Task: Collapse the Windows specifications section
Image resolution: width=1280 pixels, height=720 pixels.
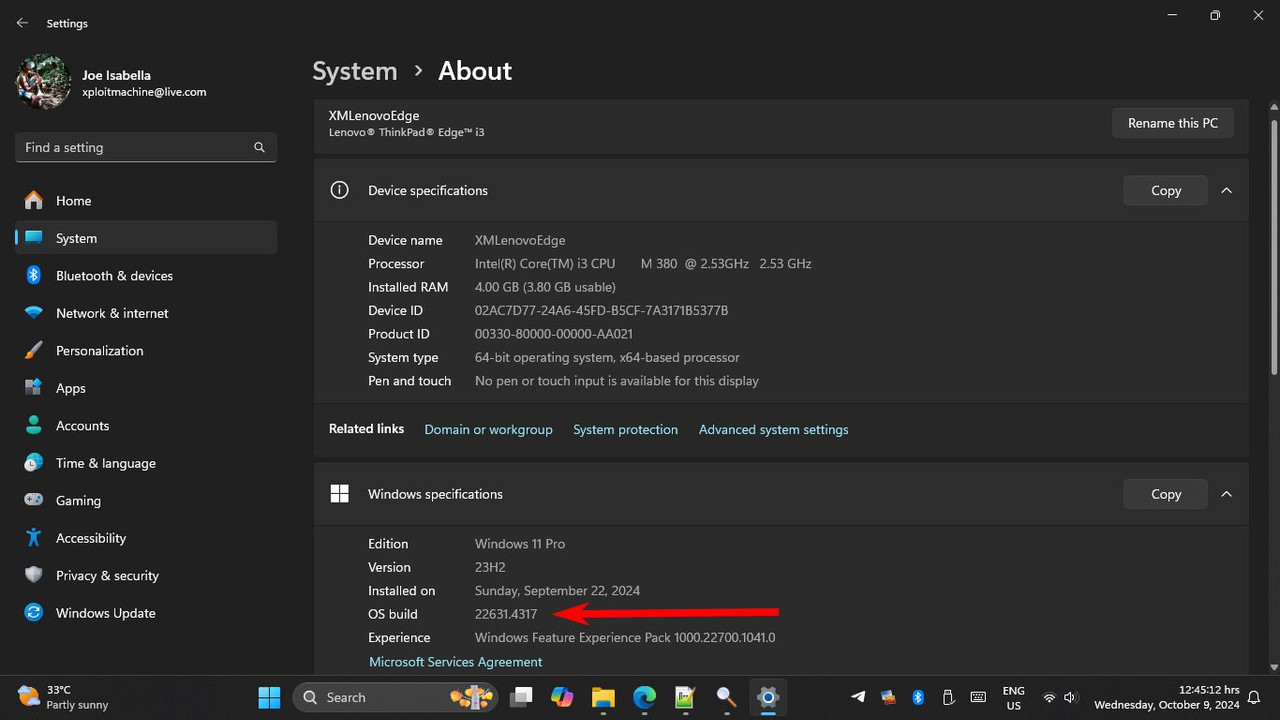Action: (1226, 494)
